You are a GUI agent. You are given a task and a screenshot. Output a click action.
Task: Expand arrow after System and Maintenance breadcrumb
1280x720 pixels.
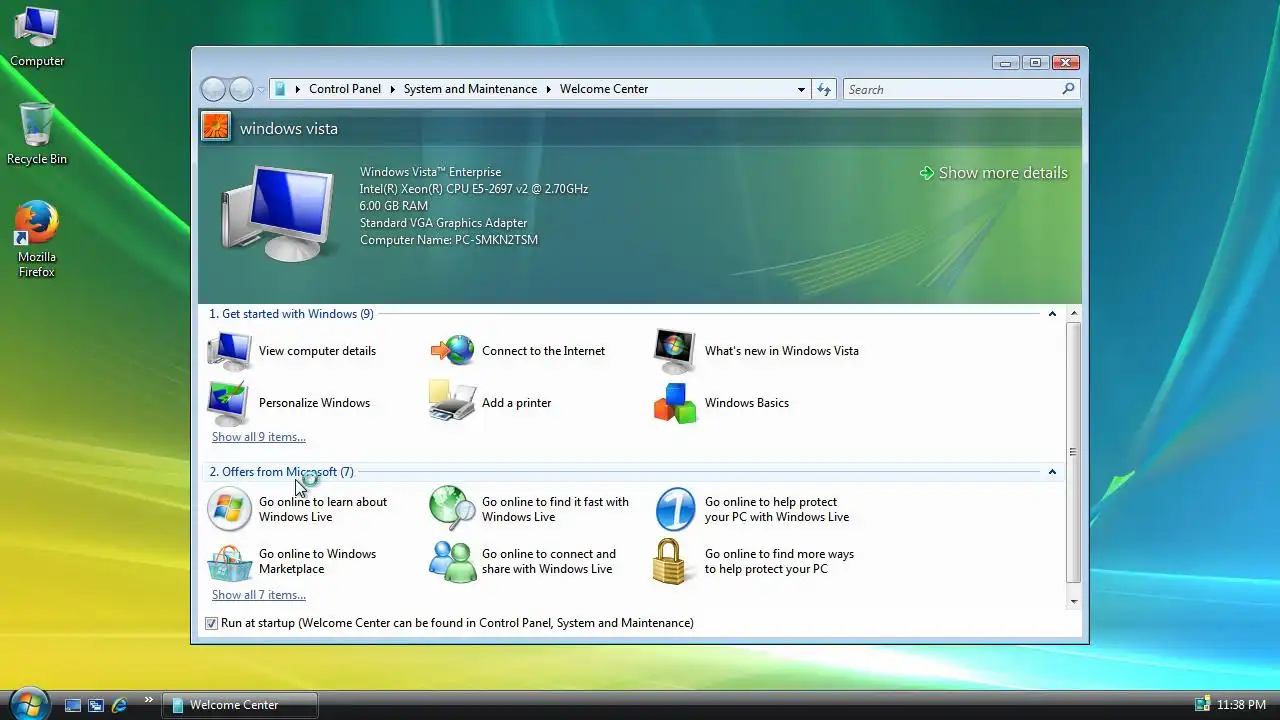548,89
